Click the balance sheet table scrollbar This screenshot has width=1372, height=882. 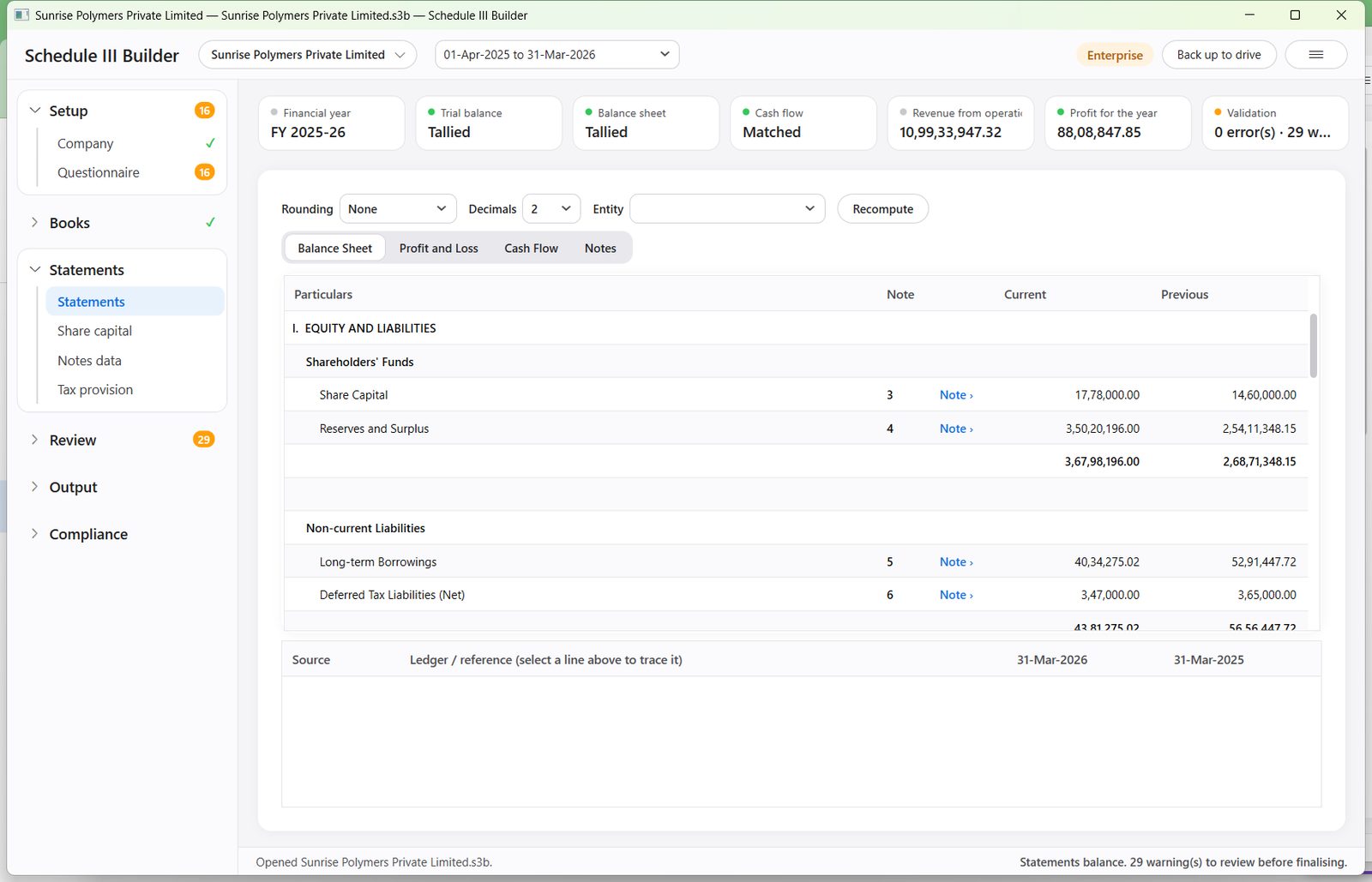click(1313, 345)
